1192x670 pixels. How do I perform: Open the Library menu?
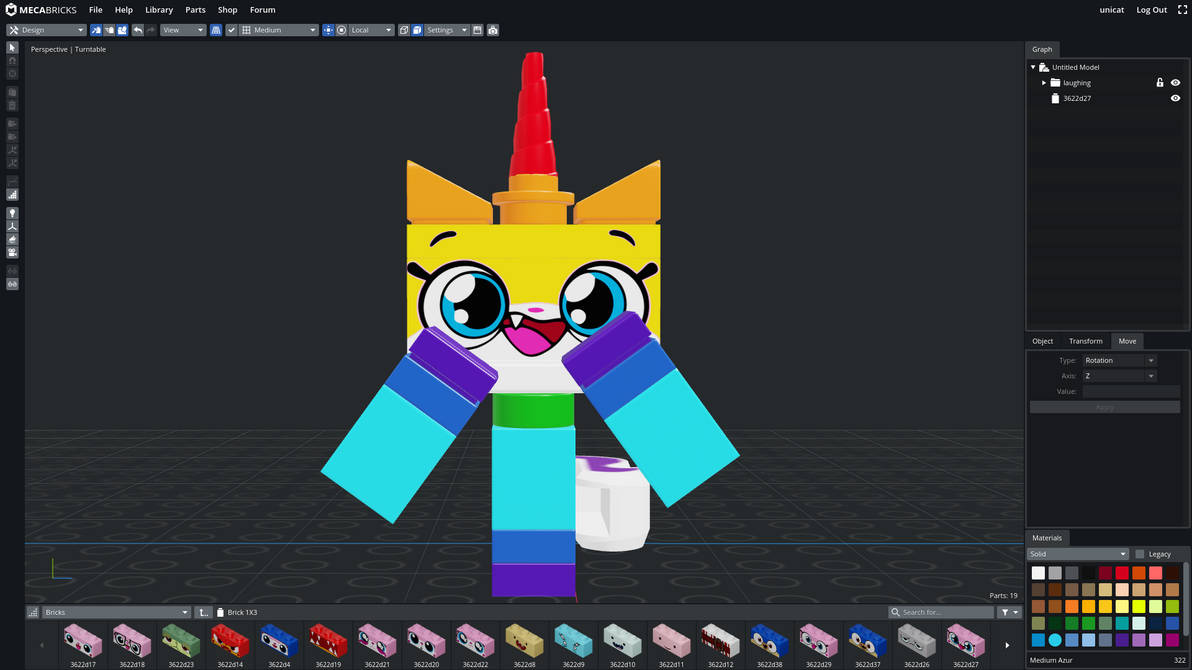159,10
